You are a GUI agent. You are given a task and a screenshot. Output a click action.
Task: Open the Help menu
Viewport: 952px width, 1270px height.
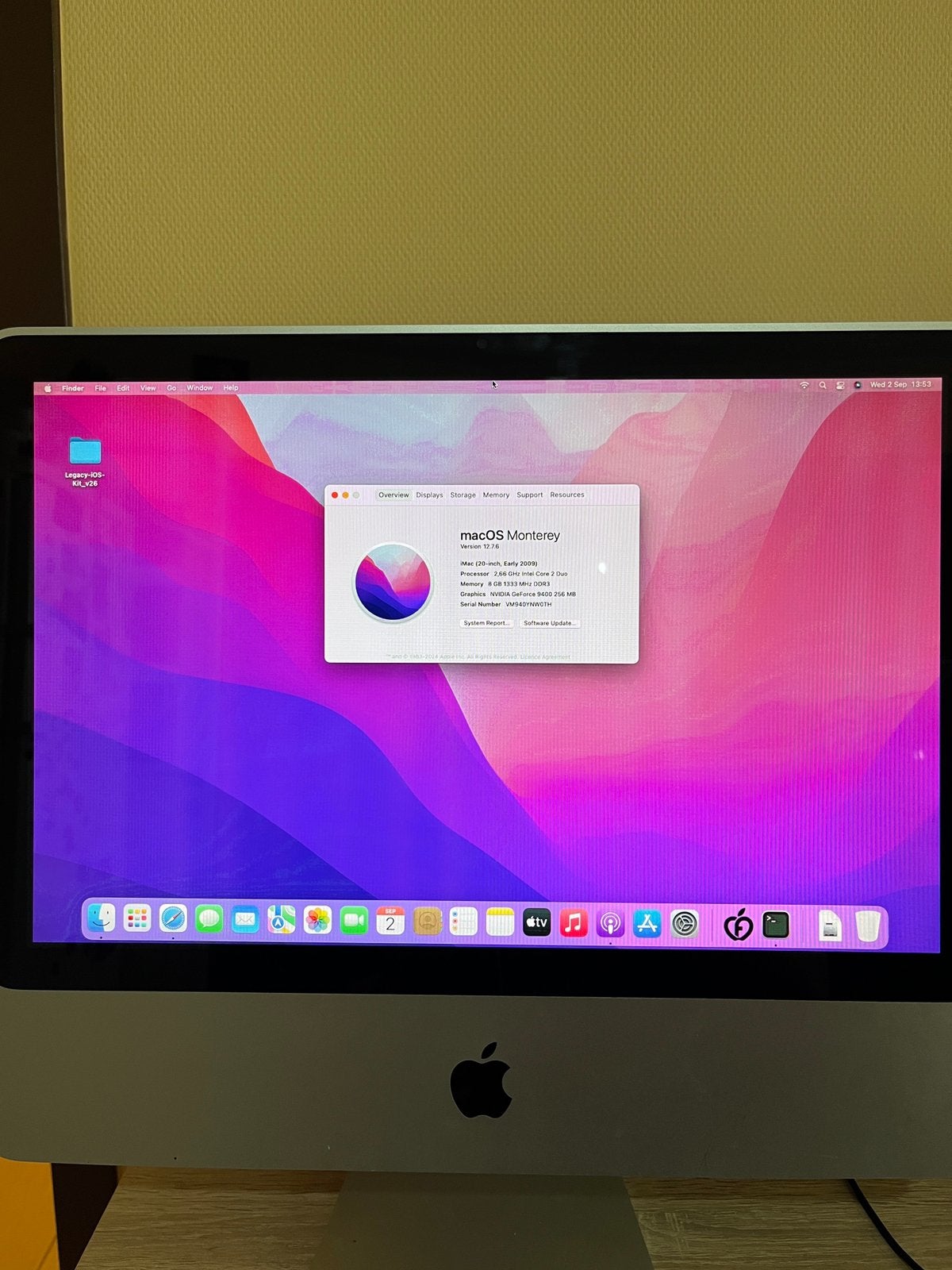pyautogui.click(x=230, y=388)
